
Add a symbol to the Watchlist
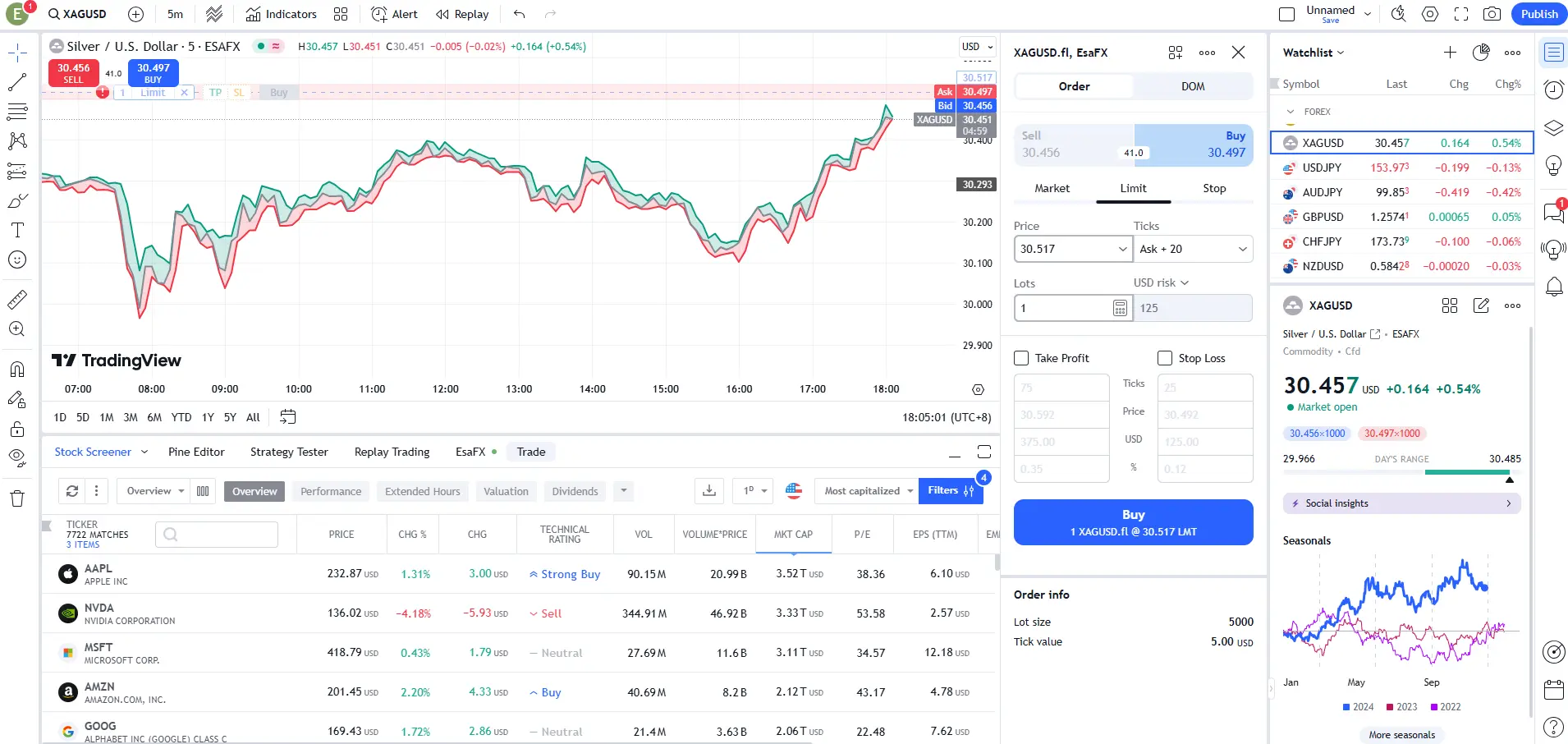click(x=1450, y=53)
